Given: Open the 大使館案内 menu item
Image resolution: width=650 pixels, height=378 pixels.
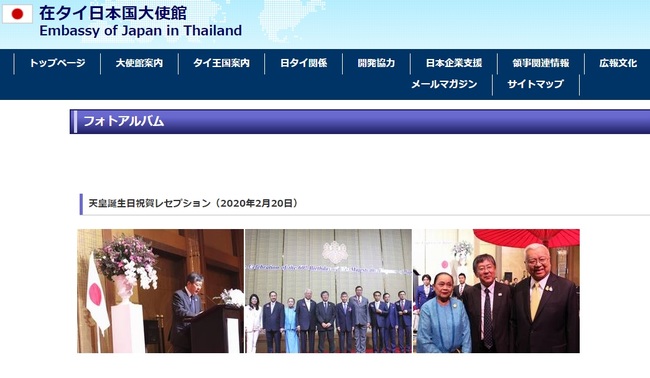Looking at the screenshot, I should [x=139, y=63].
